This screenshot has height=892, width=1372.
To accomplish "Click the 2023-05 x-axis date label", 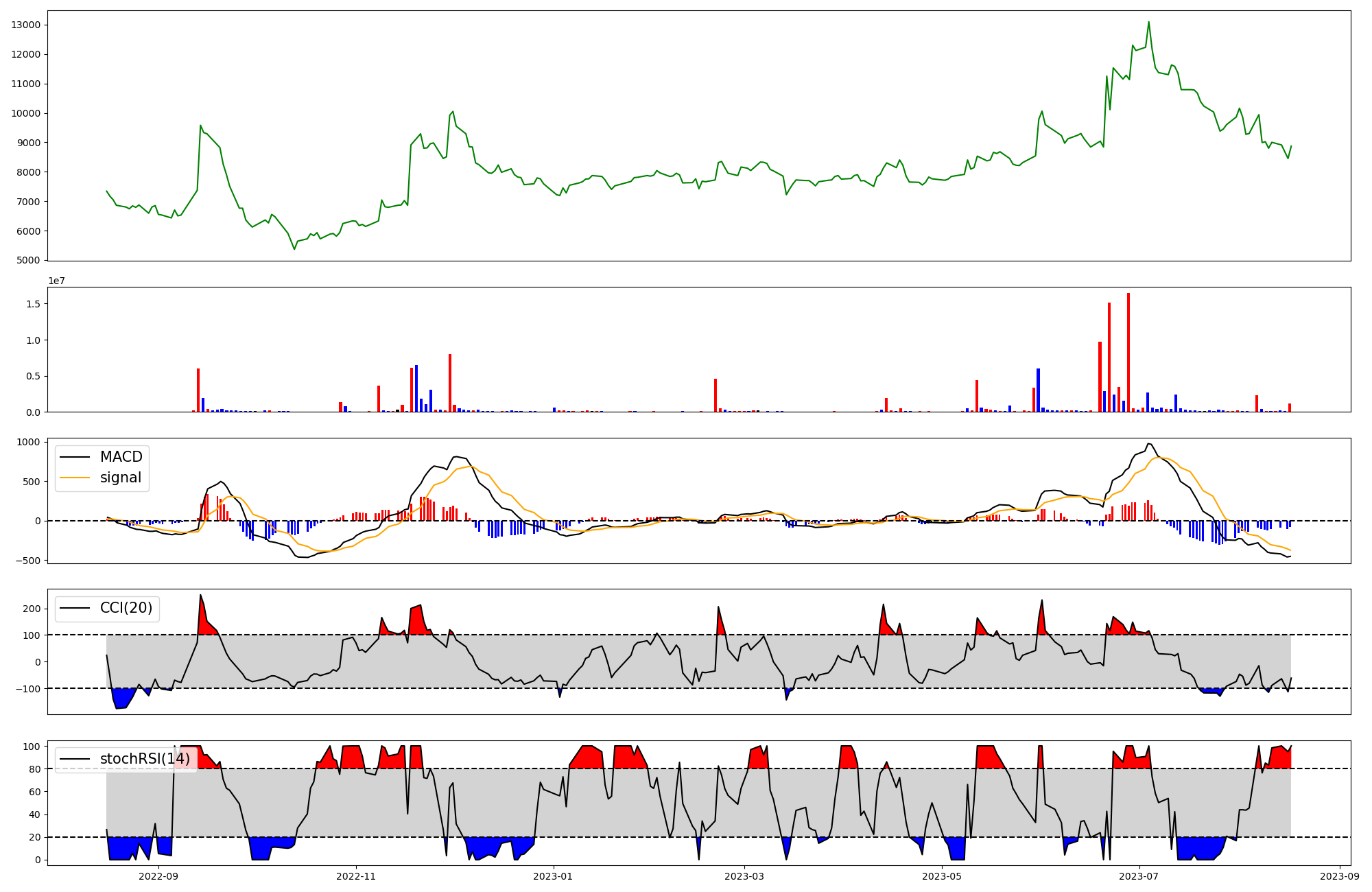I will (942, 876).
